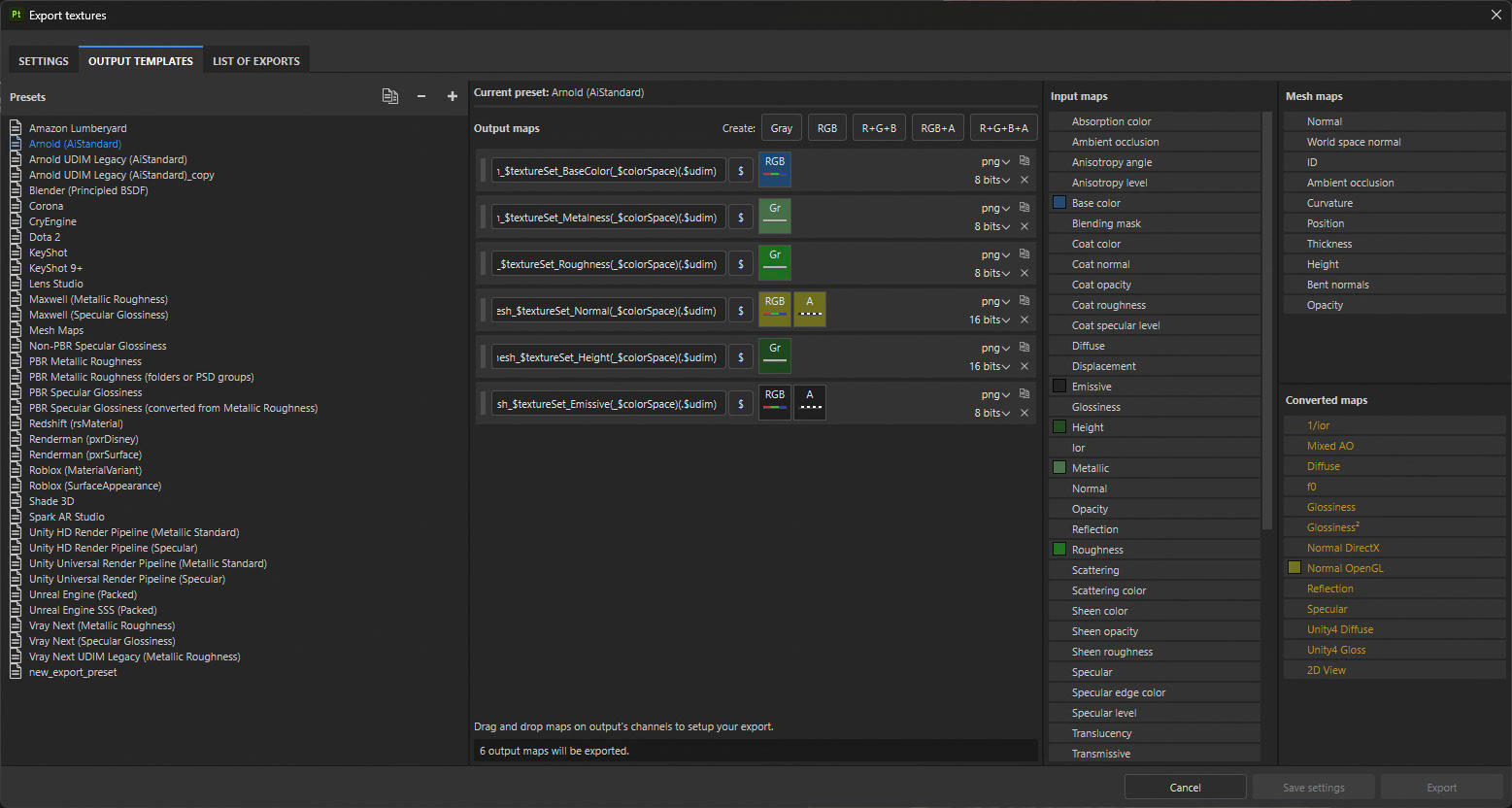
Task: Click the Input maps vertical scrollbar
Action: (x=1266, y=320)
